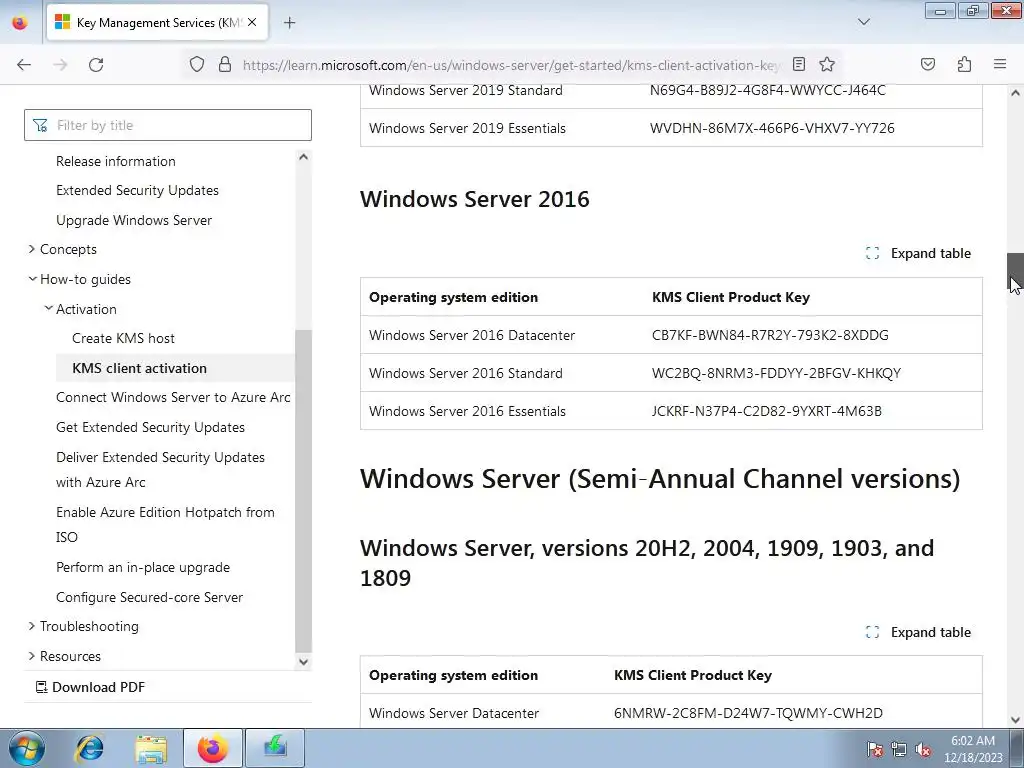Open Get Extended Security Updates page
This screenshot has height=768, width=1024.
coord(150,427)
